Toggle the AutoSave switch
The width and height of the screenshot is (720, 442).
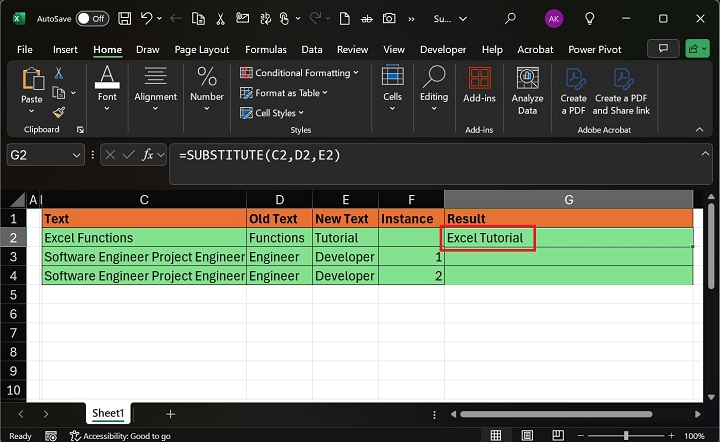(92, 18)
